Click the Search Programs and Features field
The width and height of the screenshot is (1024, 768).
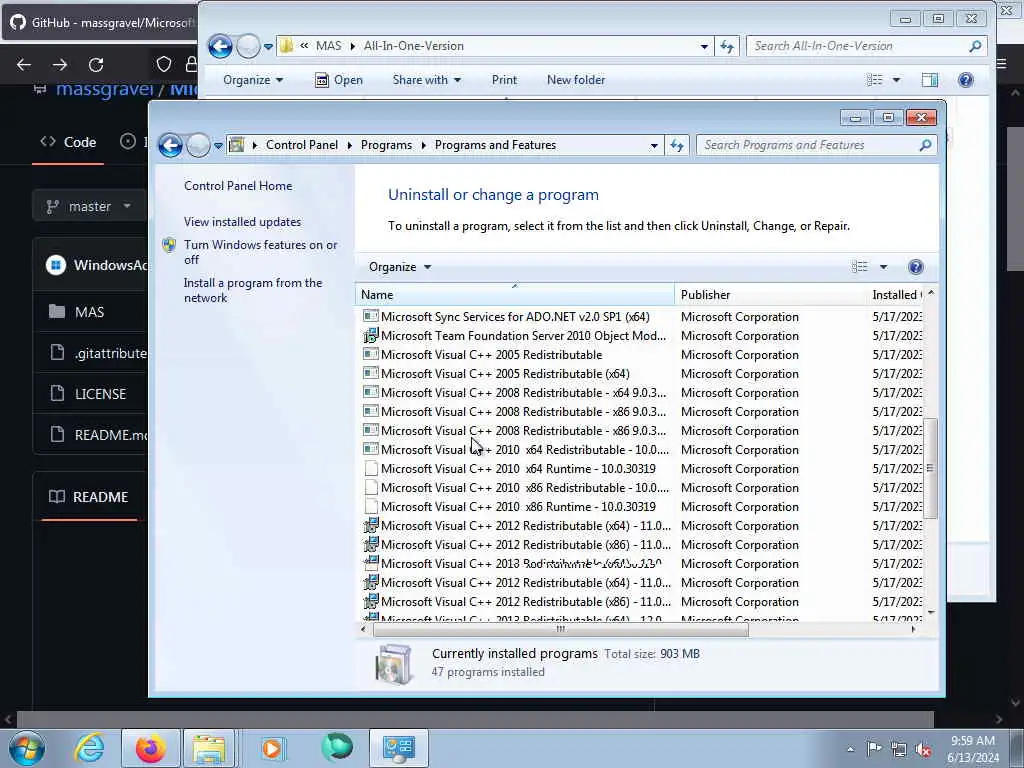pyautogui.click(x=808, y=145)
